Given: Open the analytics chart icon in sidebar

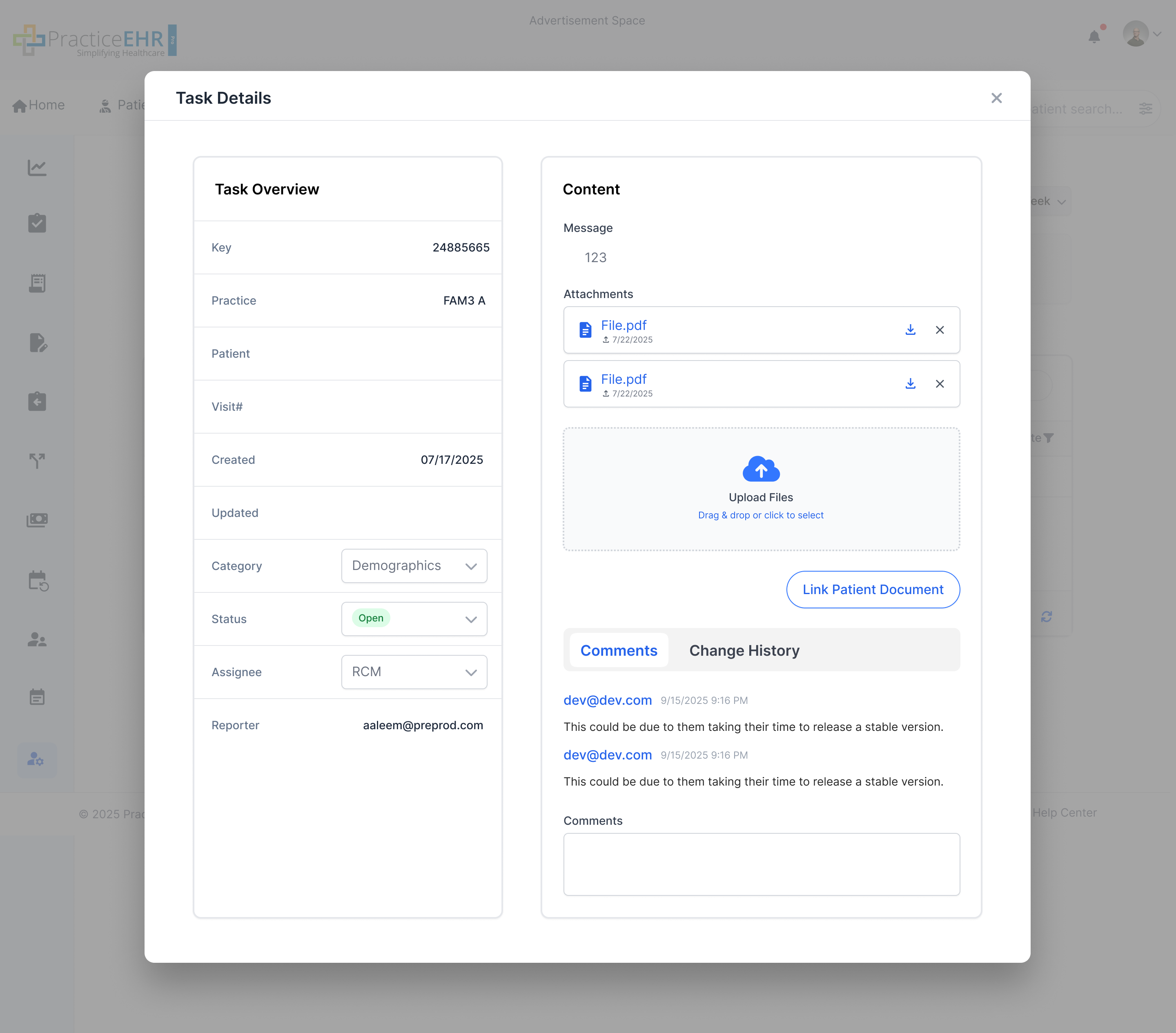Looking at the screenshot, I should coord(37,167).
